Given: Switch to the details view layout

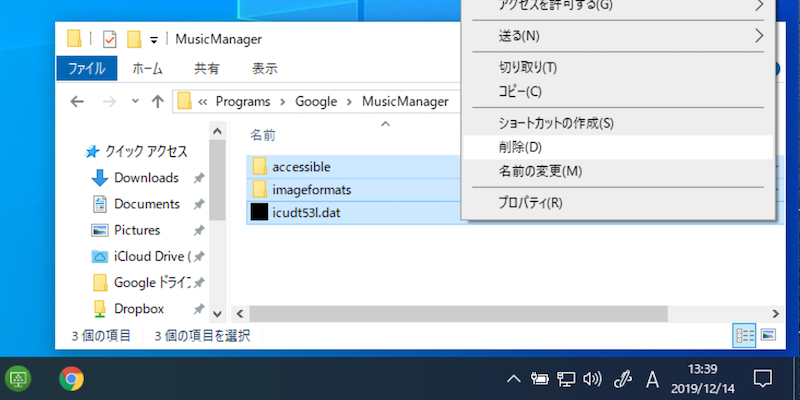Looking at the screenshot, I should pos(745,335).
